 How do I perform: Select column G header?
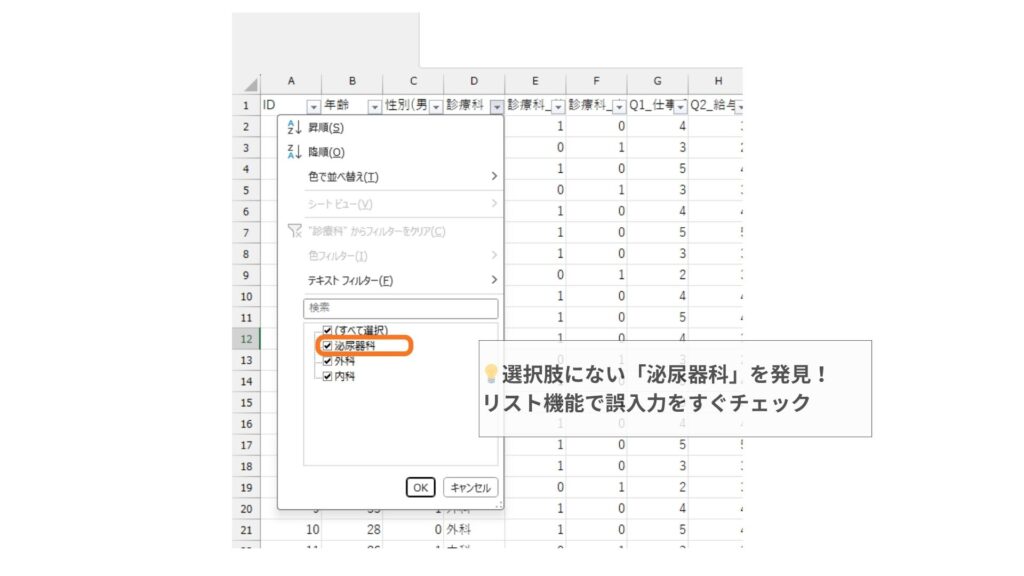pos(657,81)
